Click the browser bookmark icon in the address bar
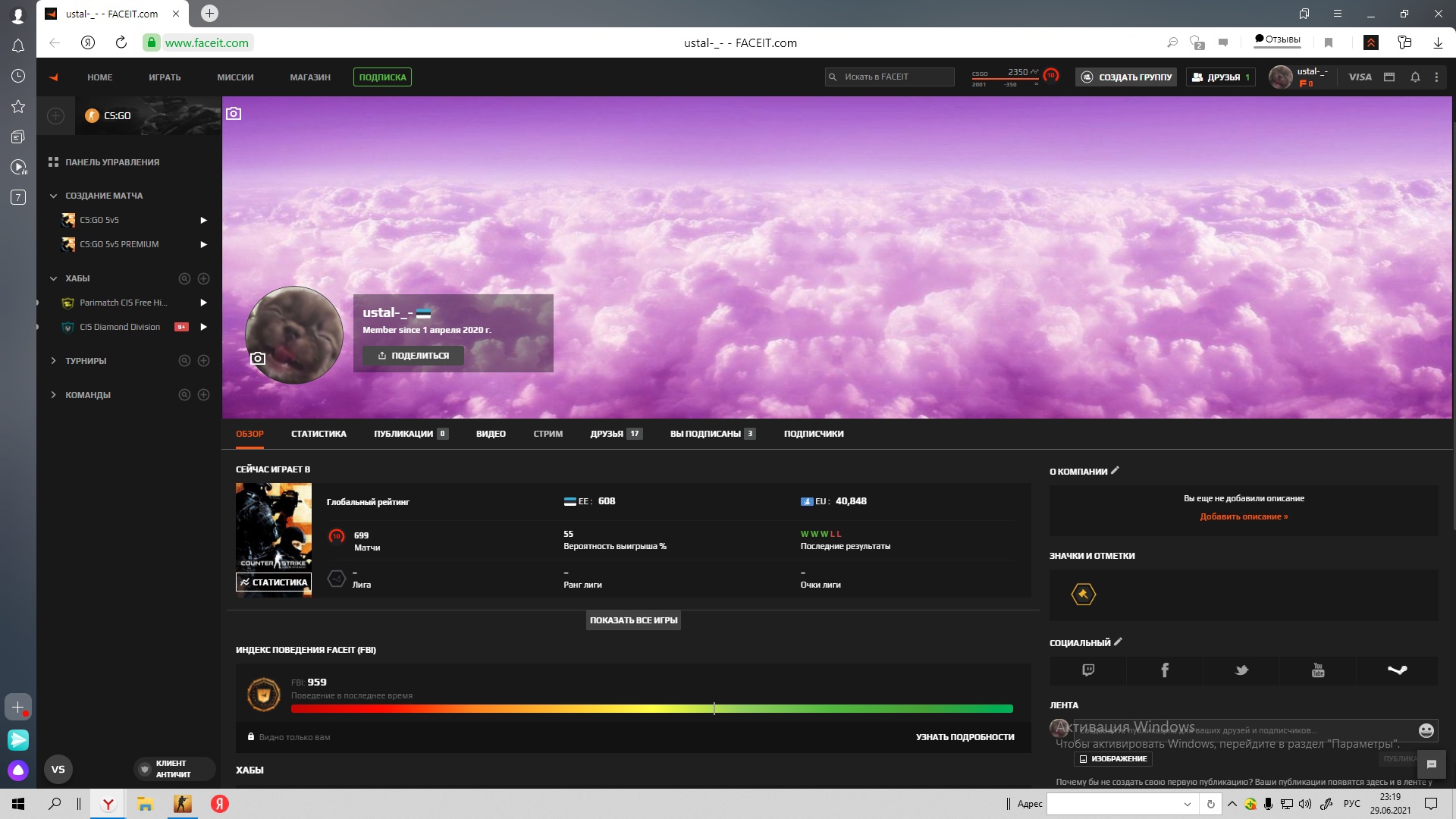1456x819 pixels. [1329, 42]
